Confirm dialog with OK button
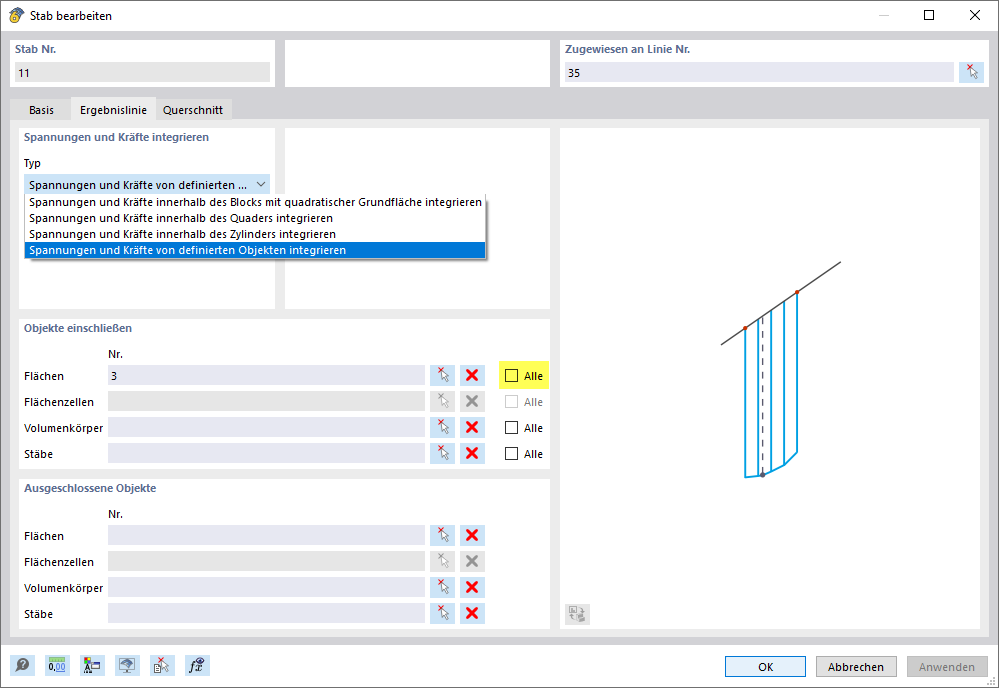This screenshot has height=688, width=999. click(765, 666)
